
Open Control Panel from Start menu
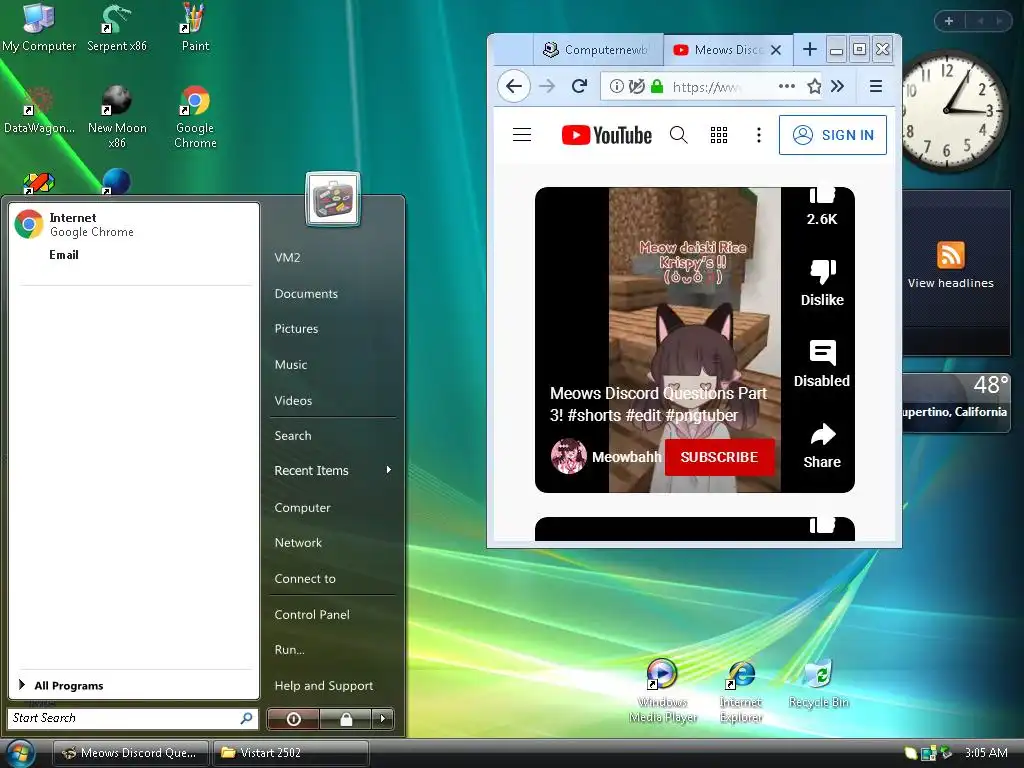pos(312,615)
